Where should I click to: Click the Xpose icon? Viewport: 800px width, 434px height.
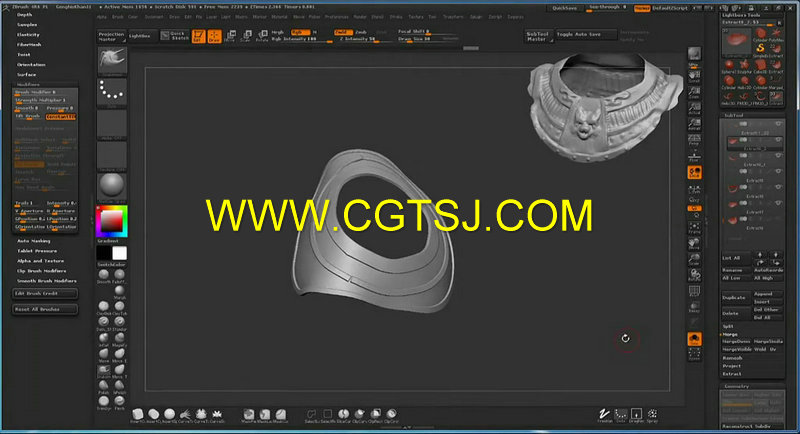point(694,354)
